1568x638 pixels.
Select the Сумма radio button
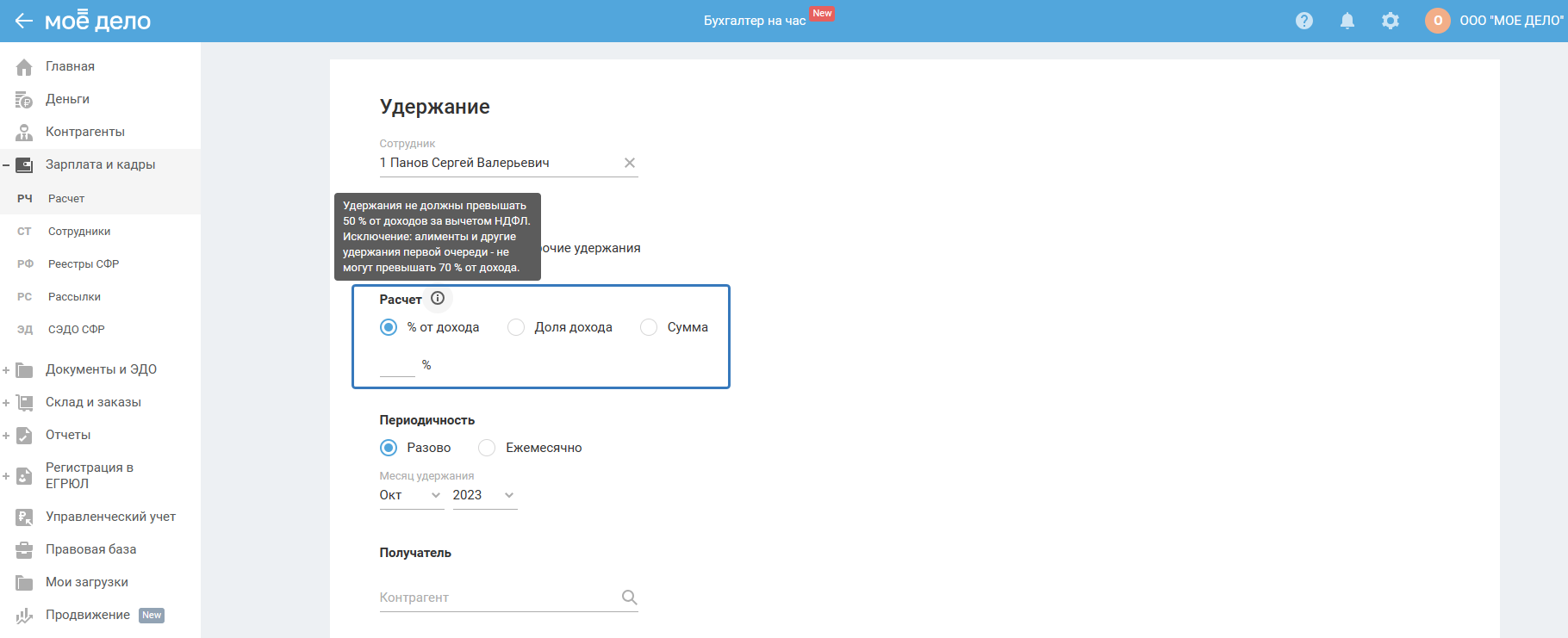[649, 327]
